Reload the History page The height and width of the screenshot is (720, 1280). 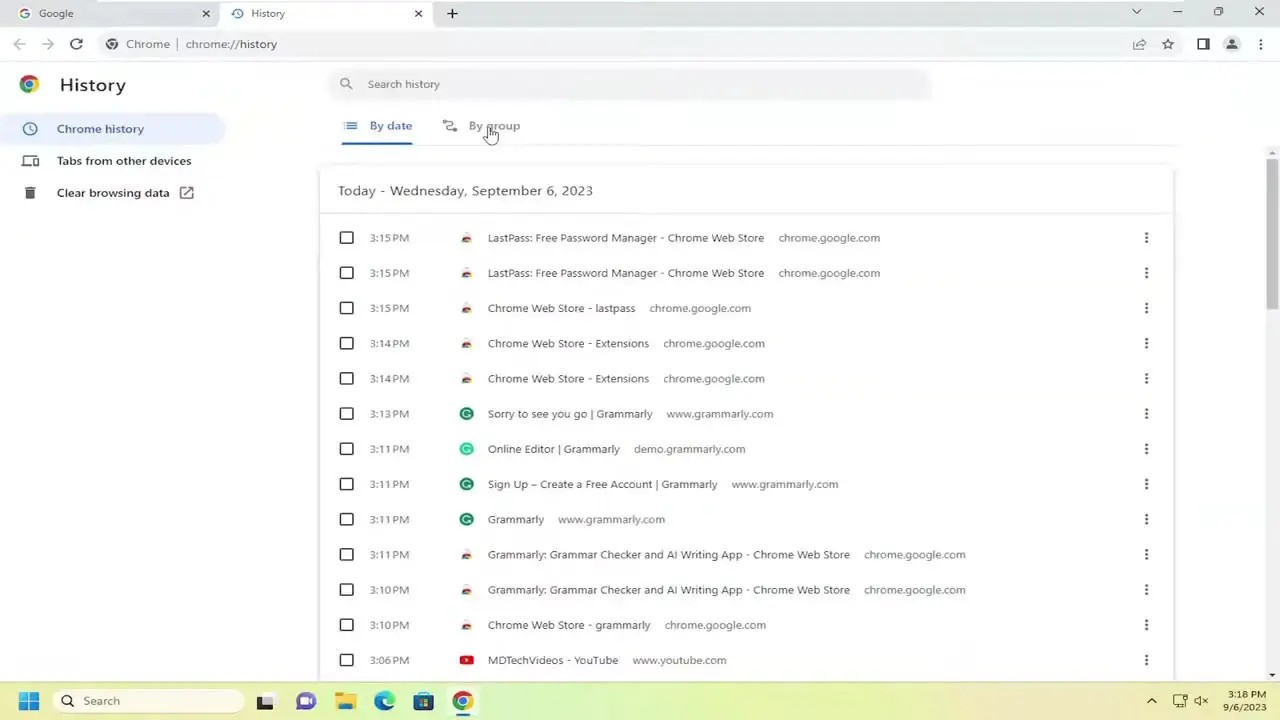[76, 44]
